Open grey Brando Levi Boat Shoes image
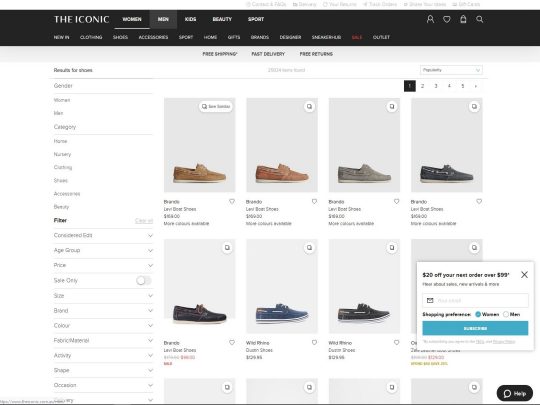The image size is (540, 405). (364, 145)
